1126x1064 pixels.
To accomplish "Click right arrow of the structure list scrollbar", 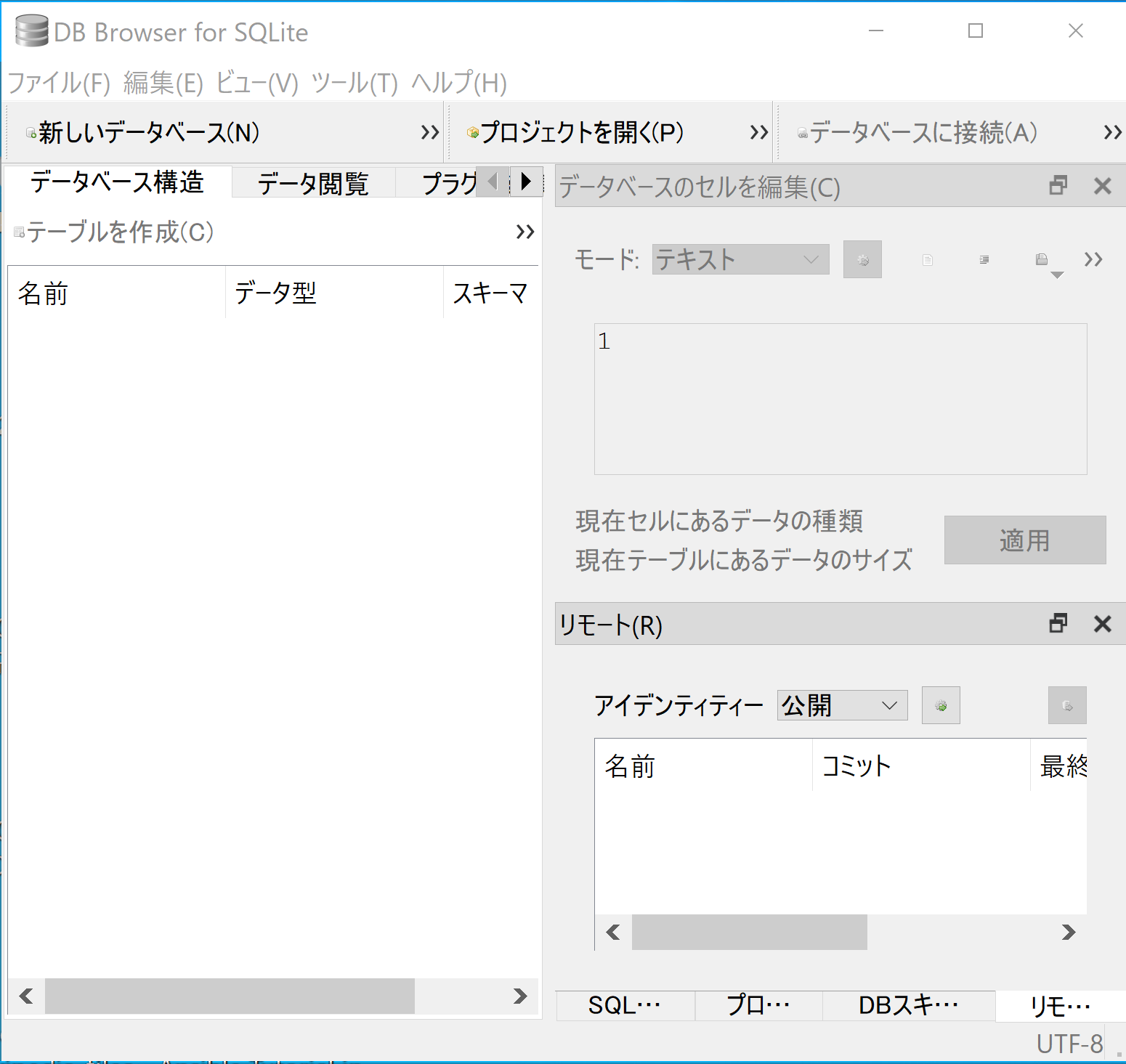I will point(520,996).
